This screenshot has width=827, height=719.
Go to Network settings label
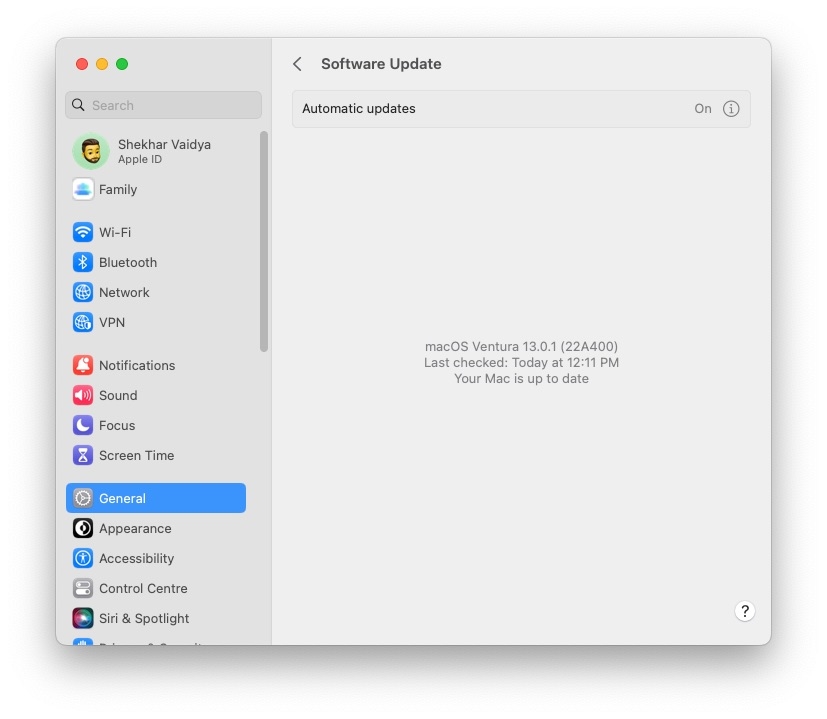tap(124, 292)
